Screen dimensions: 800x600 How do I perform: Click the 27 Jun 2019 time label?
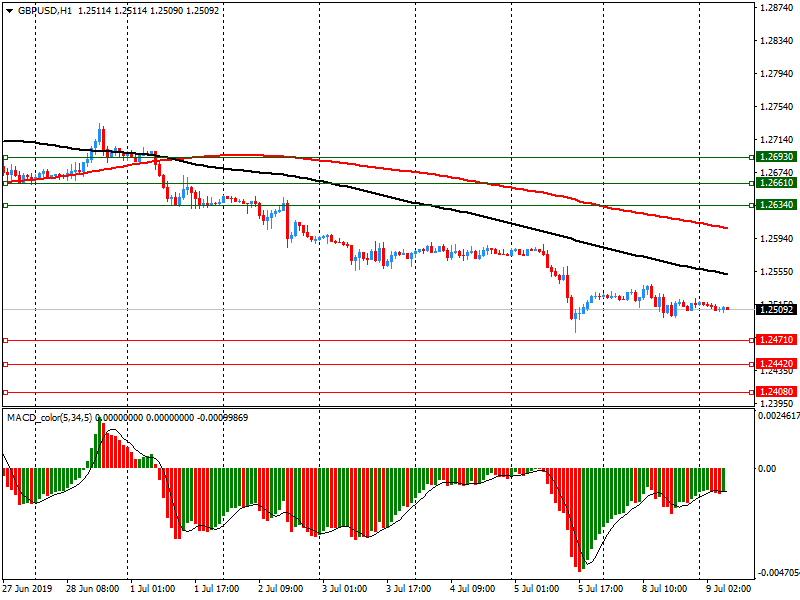click(x=27, y=588)
